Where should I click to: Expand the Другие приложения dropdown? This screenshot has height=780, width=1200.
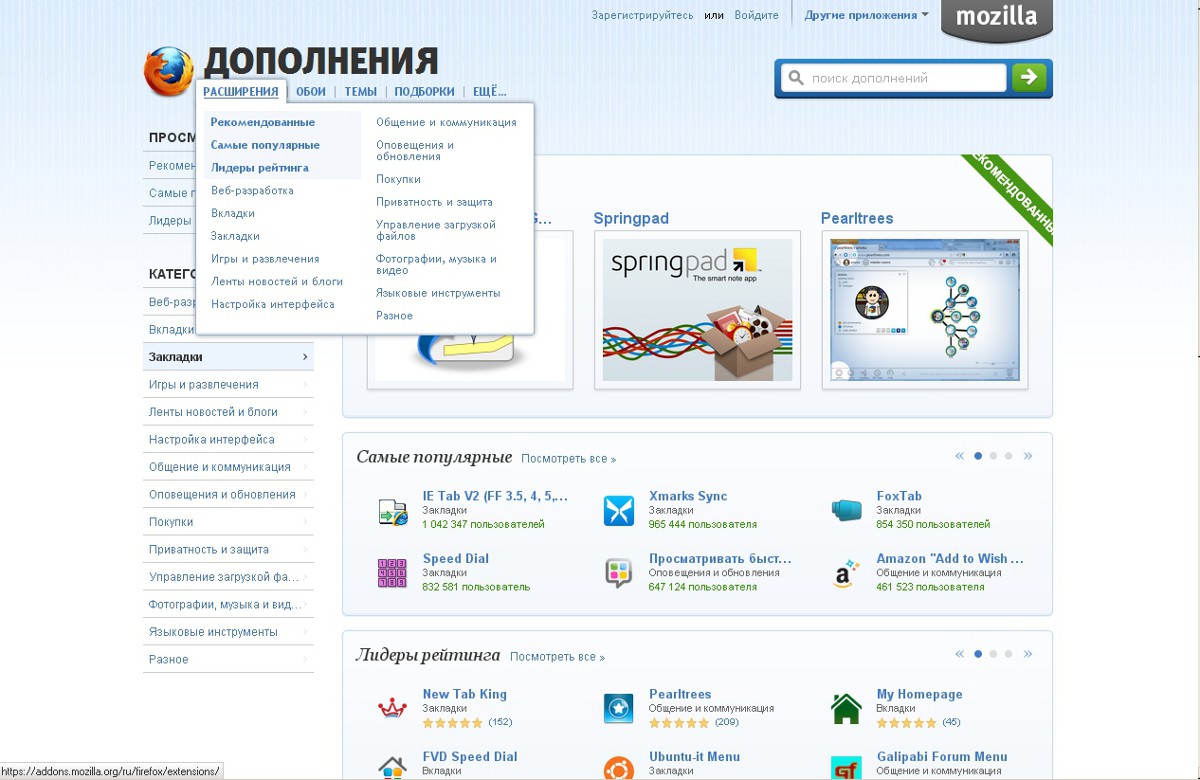coord(866,15)
